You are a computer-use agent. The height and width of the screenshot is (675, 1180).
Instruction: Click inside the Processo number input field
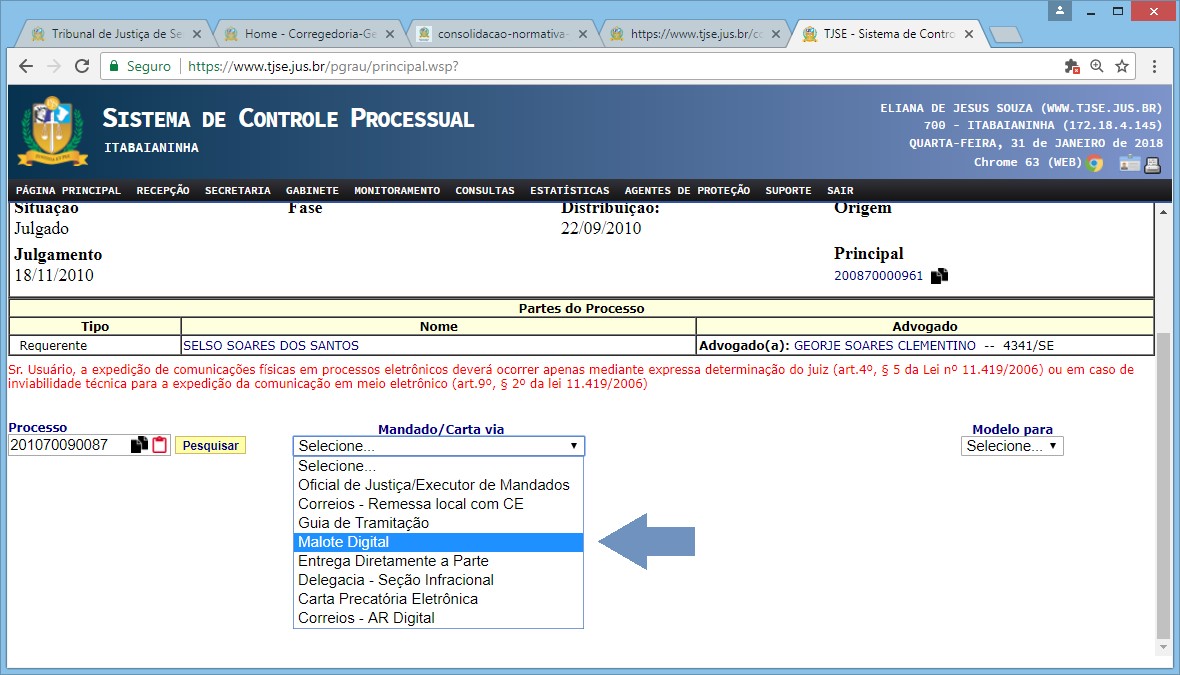coord(68,445)
